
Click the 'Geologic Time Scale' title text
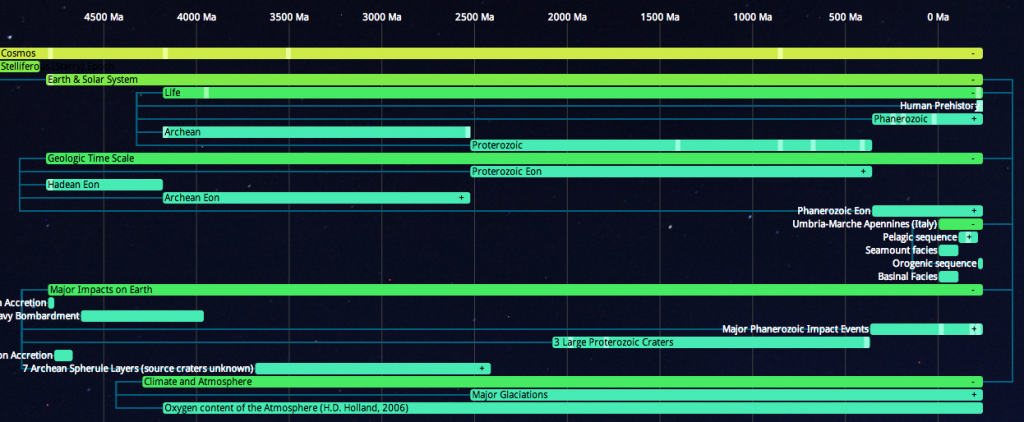pyautogui.click(x=91, y=159)
